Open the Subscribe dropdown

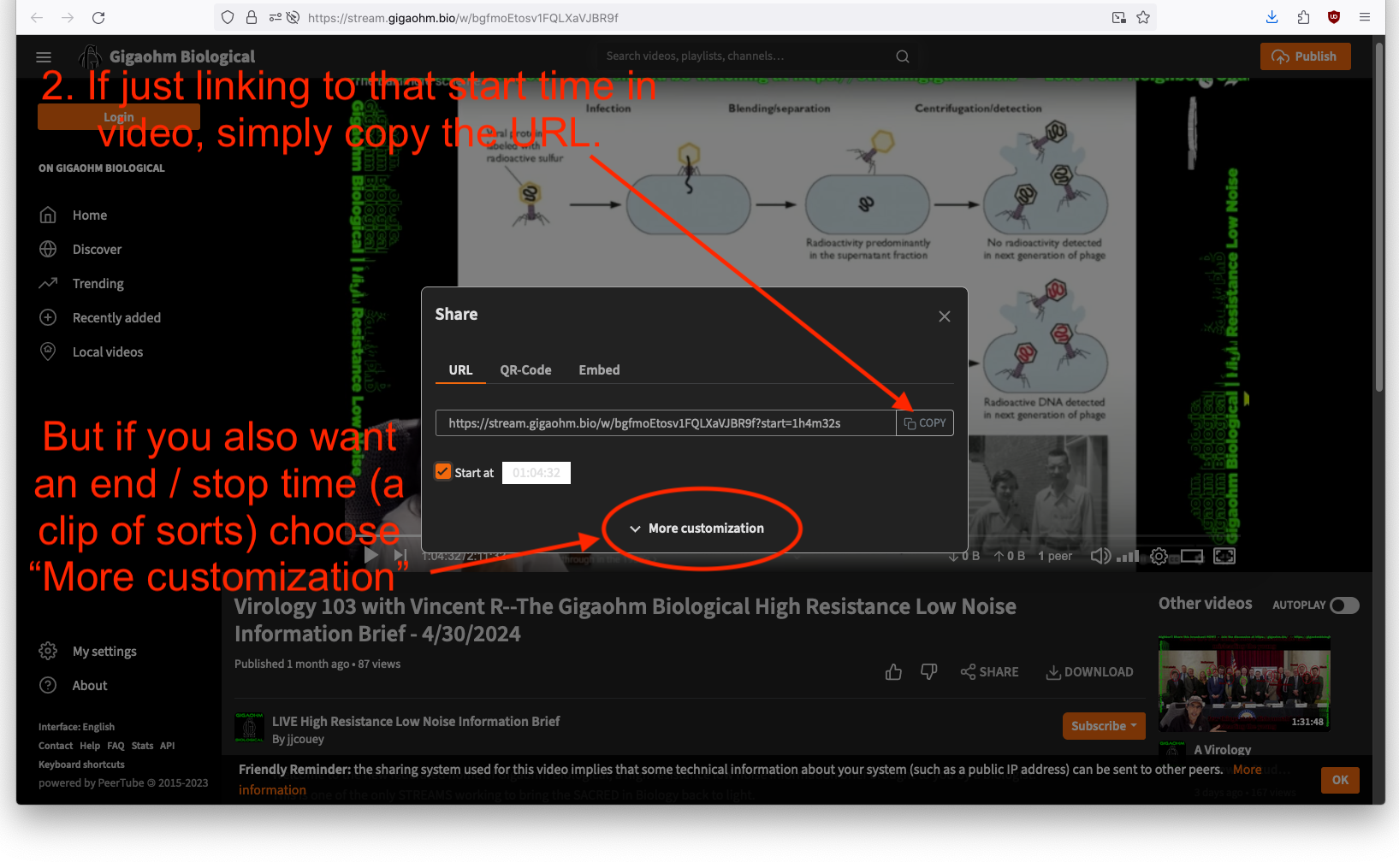[x=1104, y=726]
